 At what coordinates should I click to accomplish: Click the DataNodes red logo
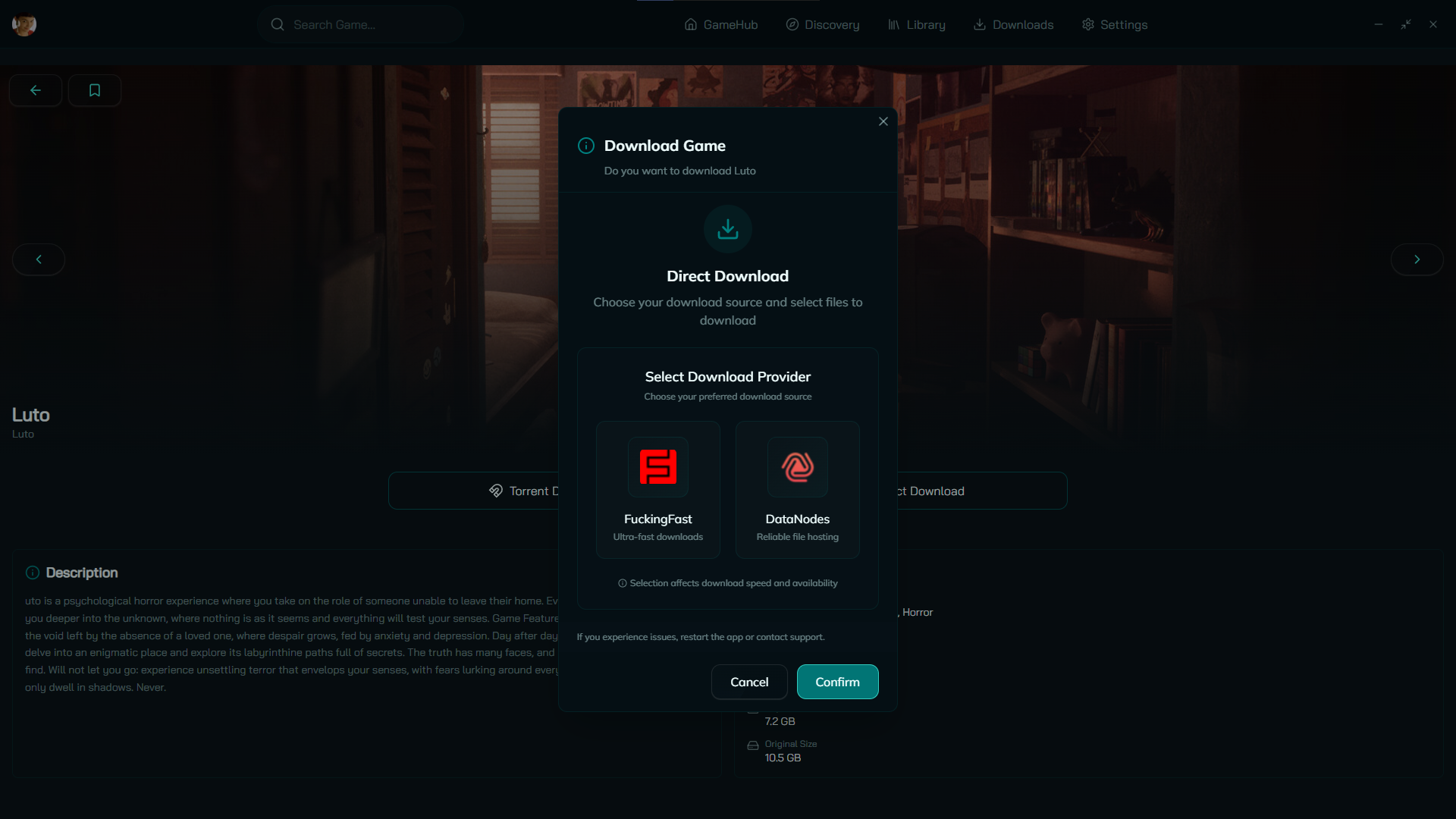(x=798, y=466)
